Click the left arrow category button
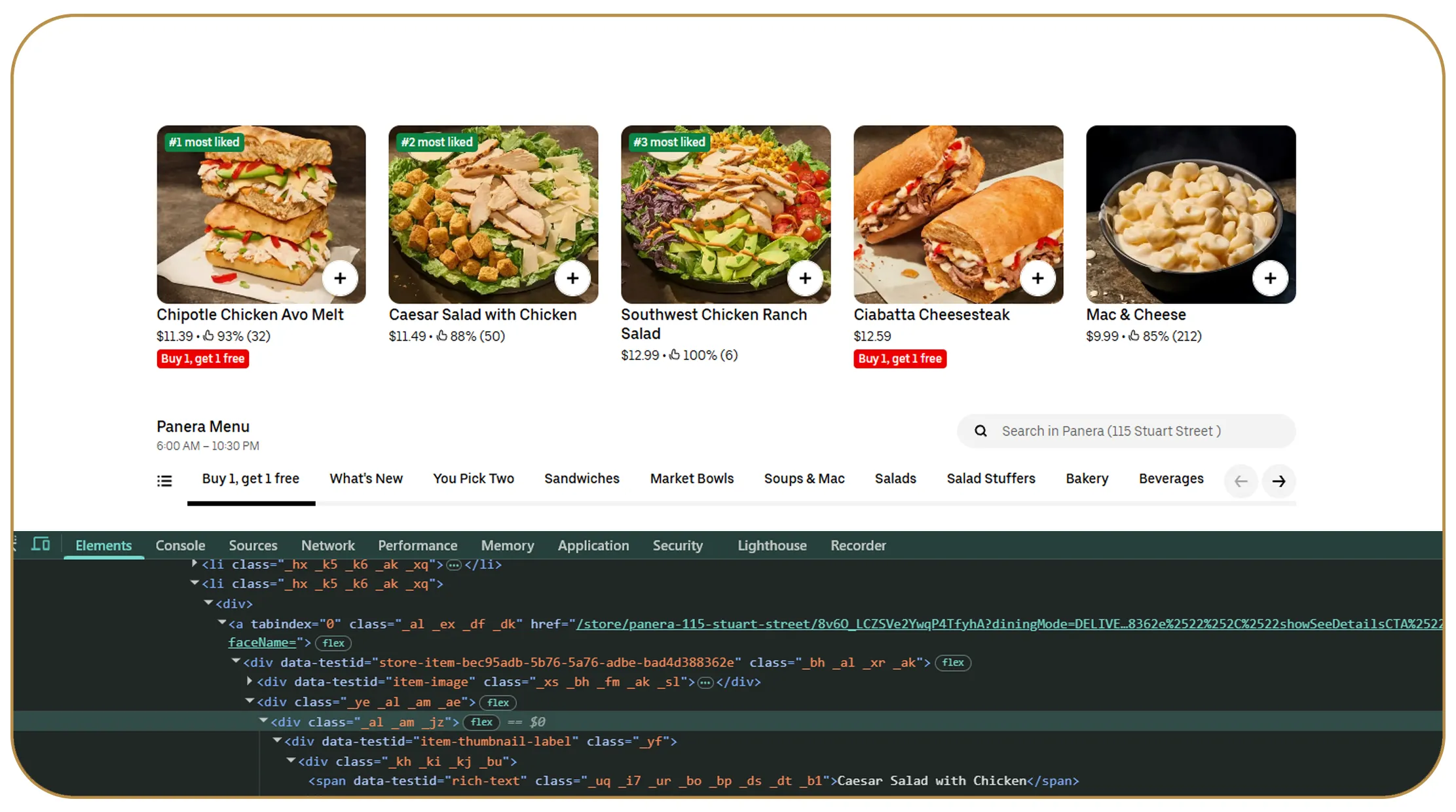 (x=1241, y=481)
